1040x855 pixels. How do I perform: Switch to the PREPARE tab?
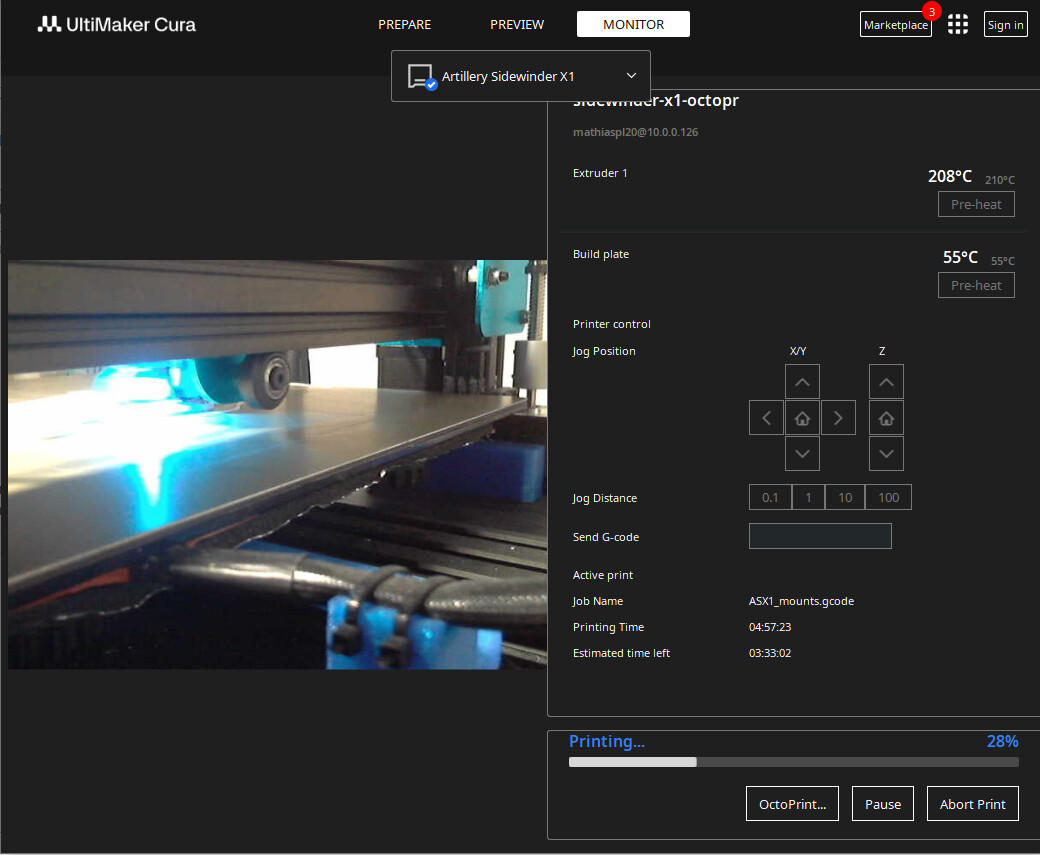[404, 24]
